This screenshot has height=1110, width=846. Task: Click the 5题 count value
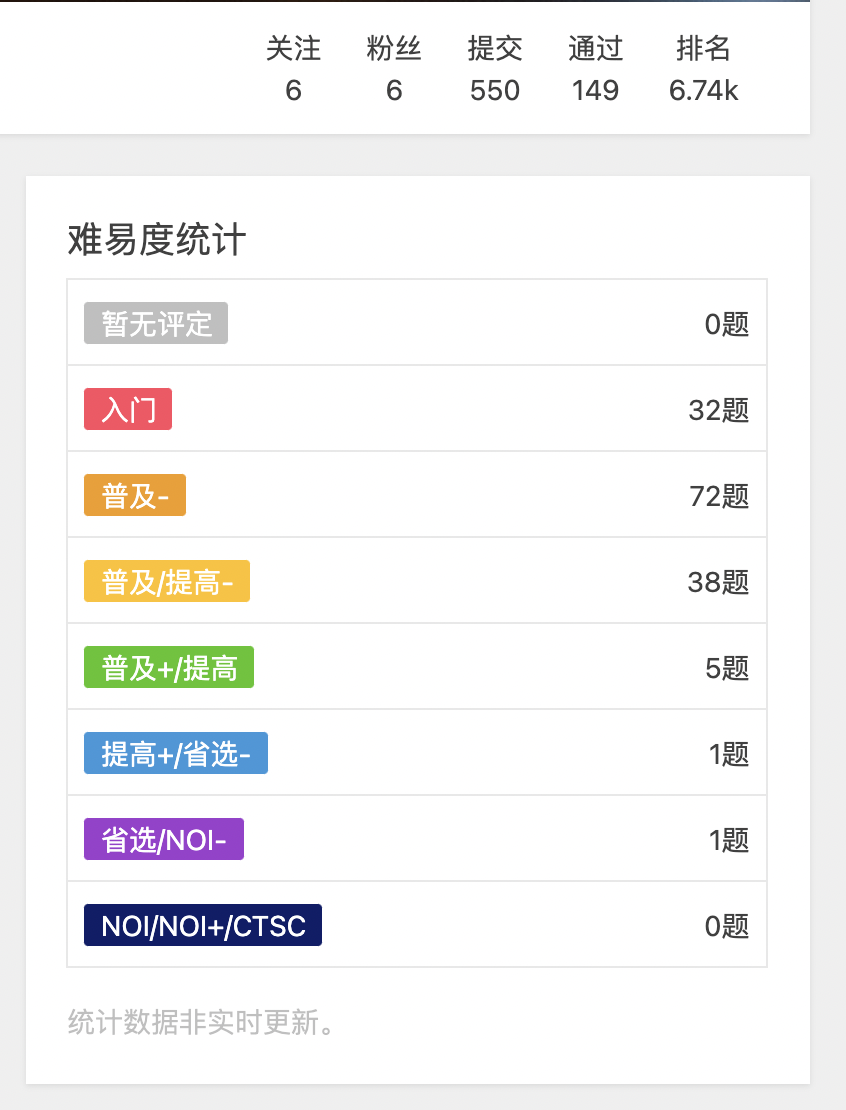(727, 668)
